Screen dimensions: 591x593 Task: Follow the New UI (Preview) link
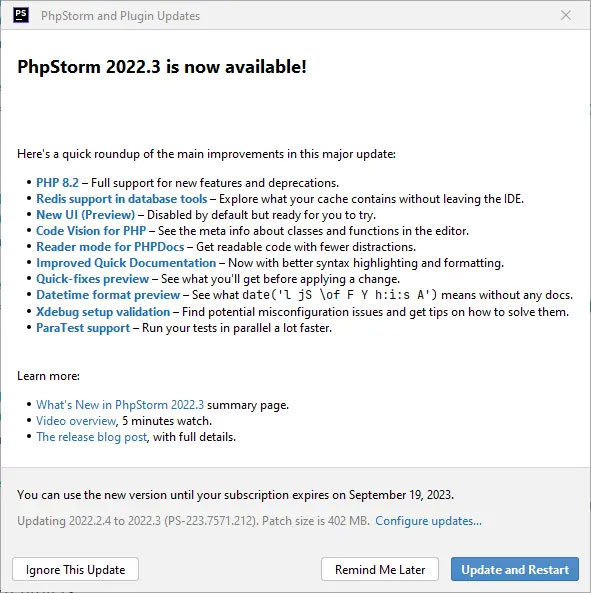[x=85, y=215]
